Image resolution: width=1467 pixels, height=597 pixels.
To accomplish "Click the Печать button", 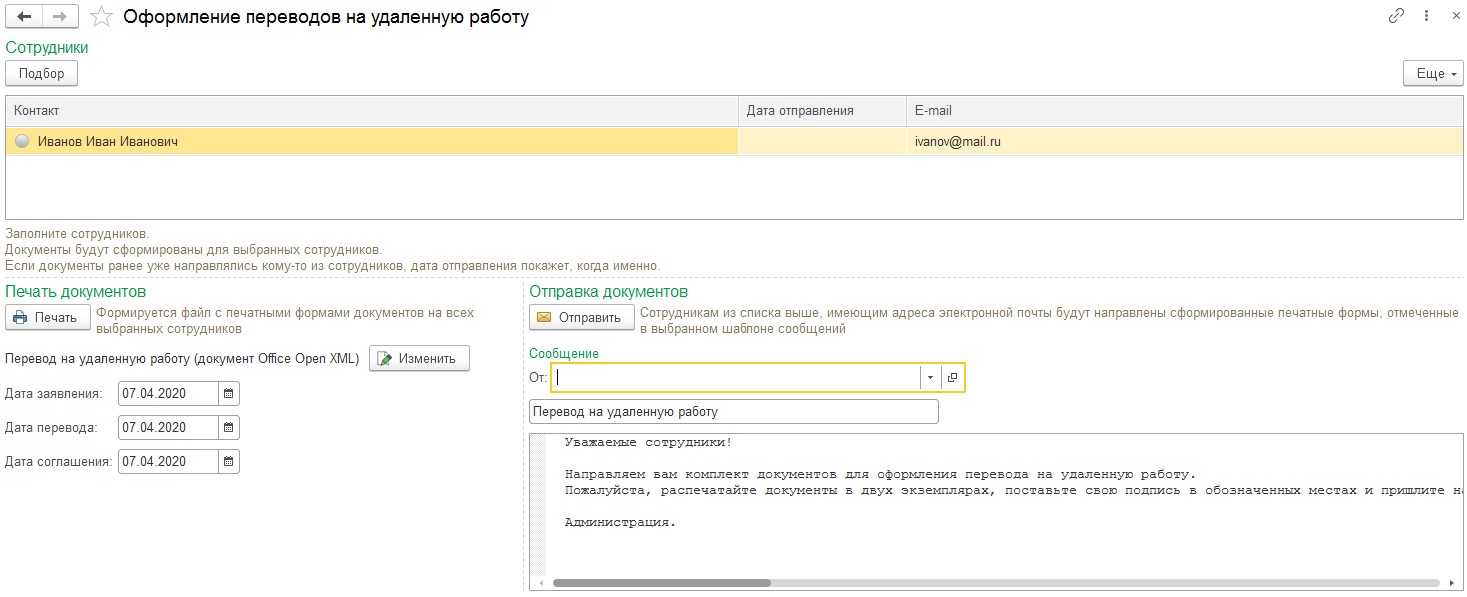I will [46, 318].
